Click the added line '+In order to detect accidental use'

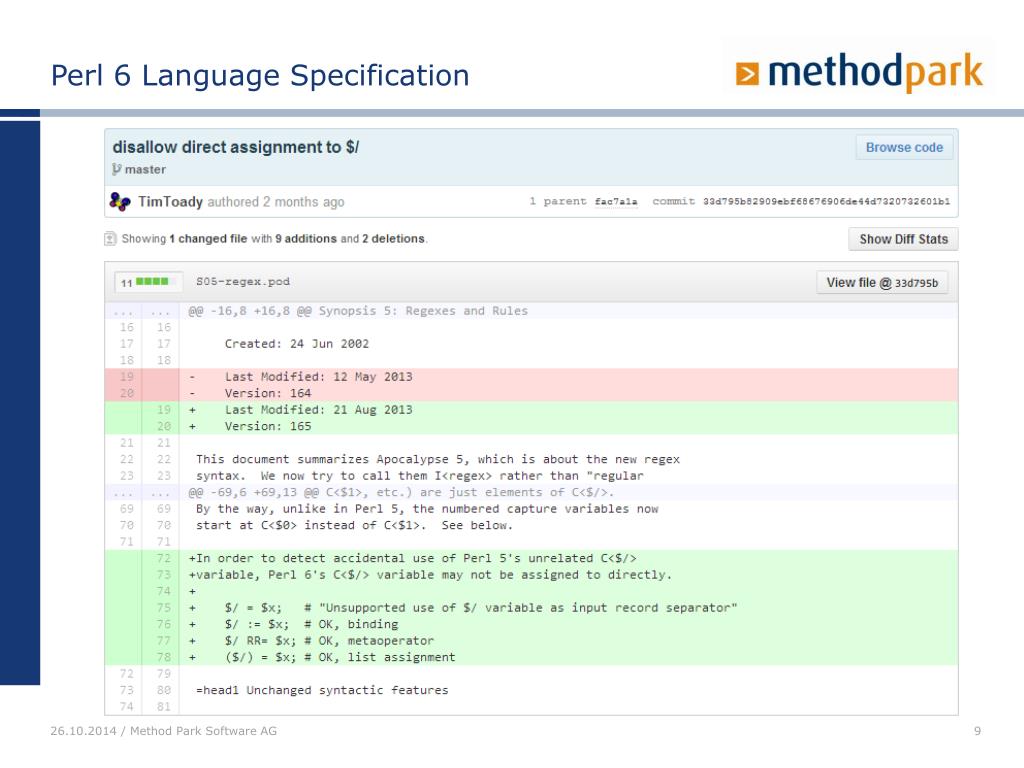pos(532,558)
